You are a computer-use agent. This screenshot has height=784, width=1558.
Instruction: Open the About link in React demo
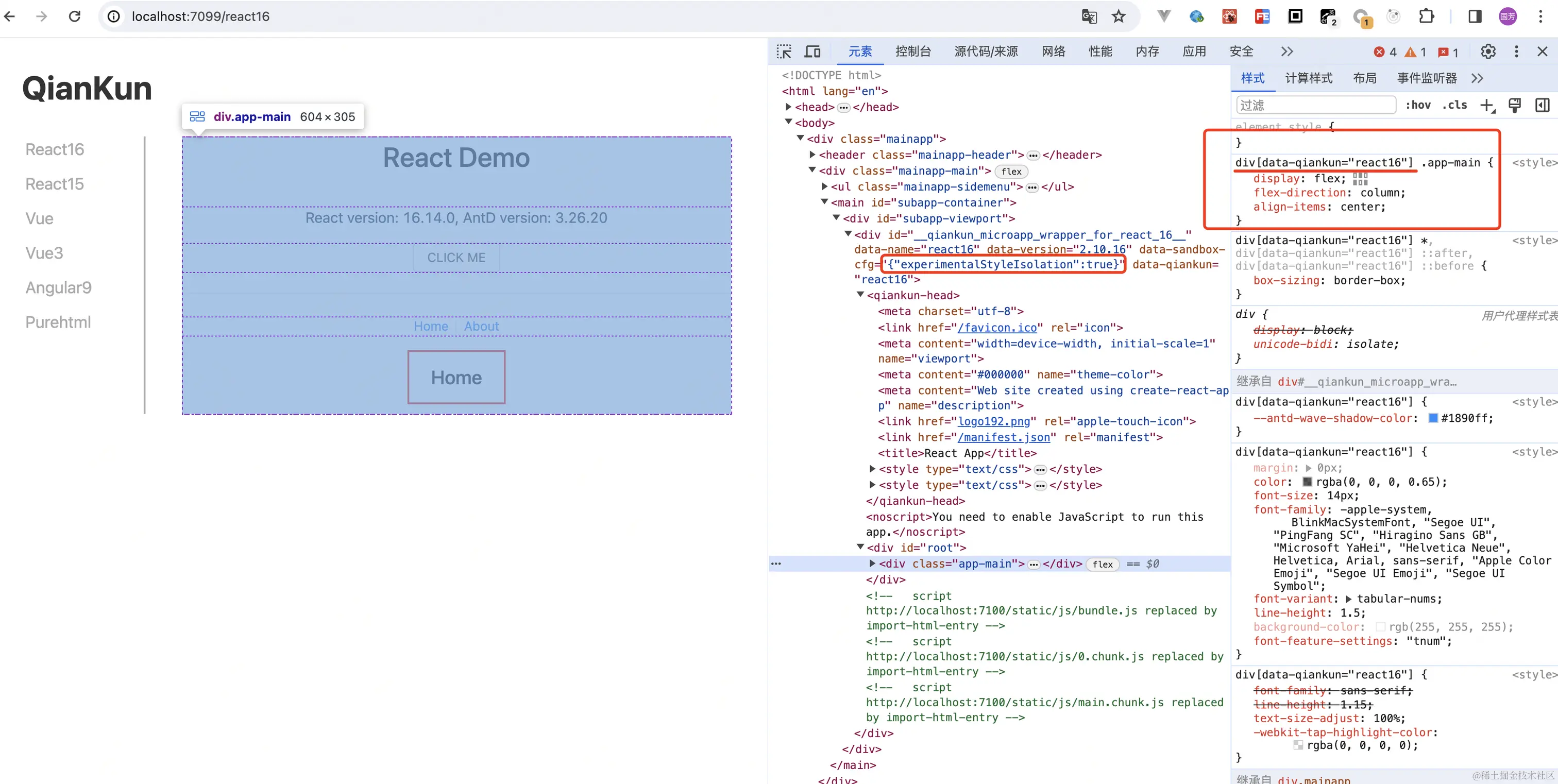coord(481,327)
